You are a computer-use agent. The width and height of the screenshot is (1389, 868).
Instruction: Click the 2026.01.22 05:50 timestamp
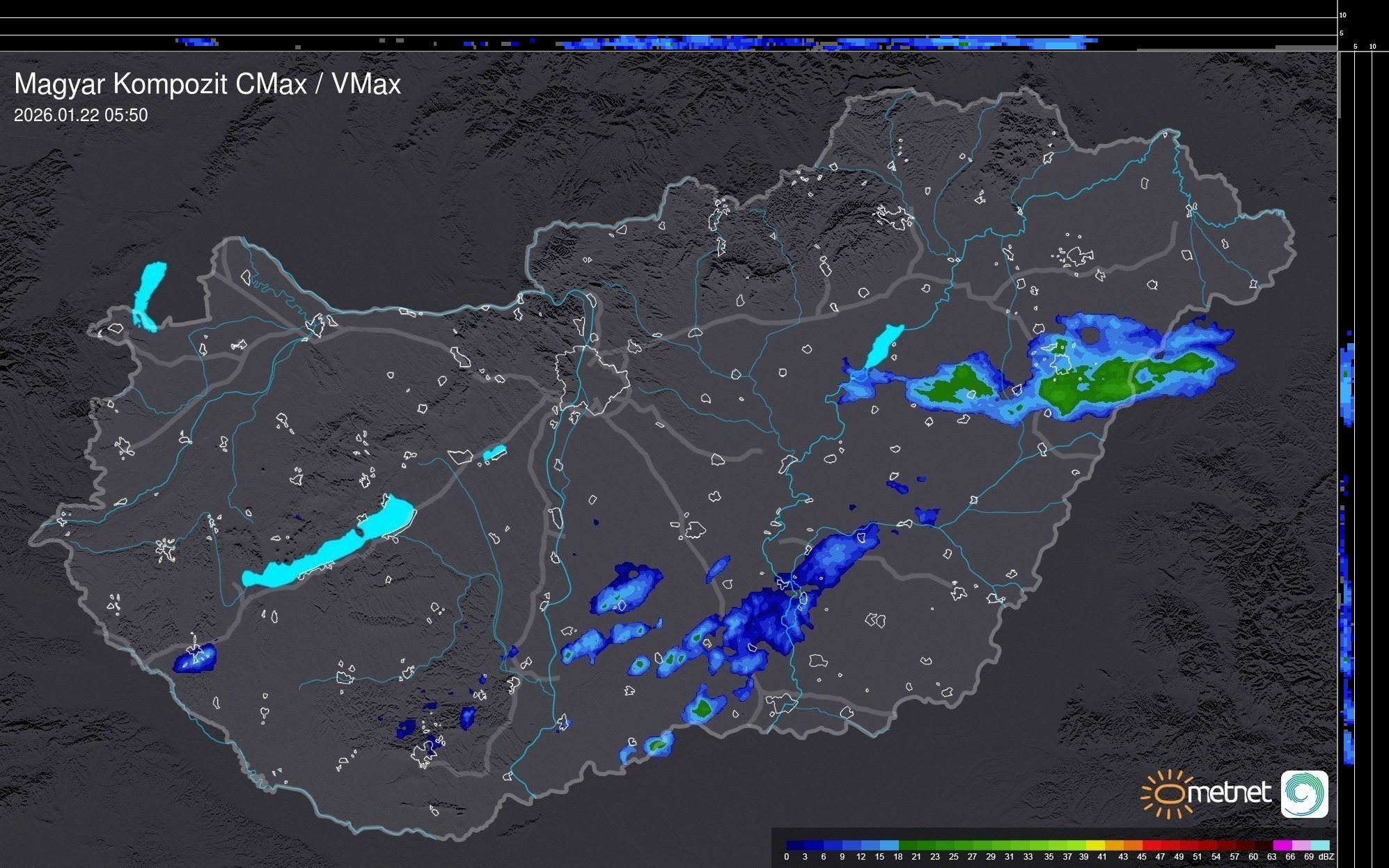[x=81, y=116]
